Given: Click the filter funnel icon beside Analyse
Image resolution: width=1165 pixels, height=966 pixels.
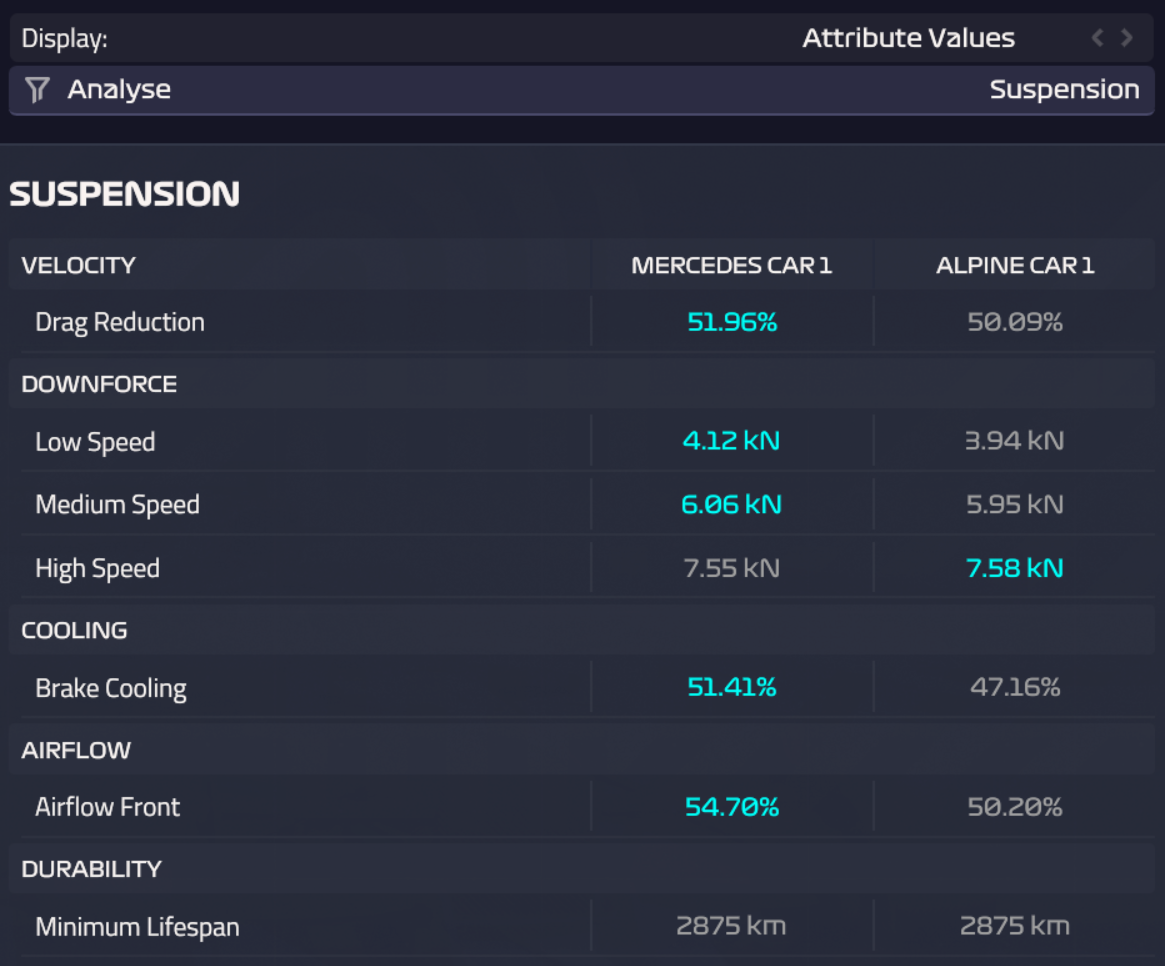Looking at the screenshot, I should [x=37, y=90].
